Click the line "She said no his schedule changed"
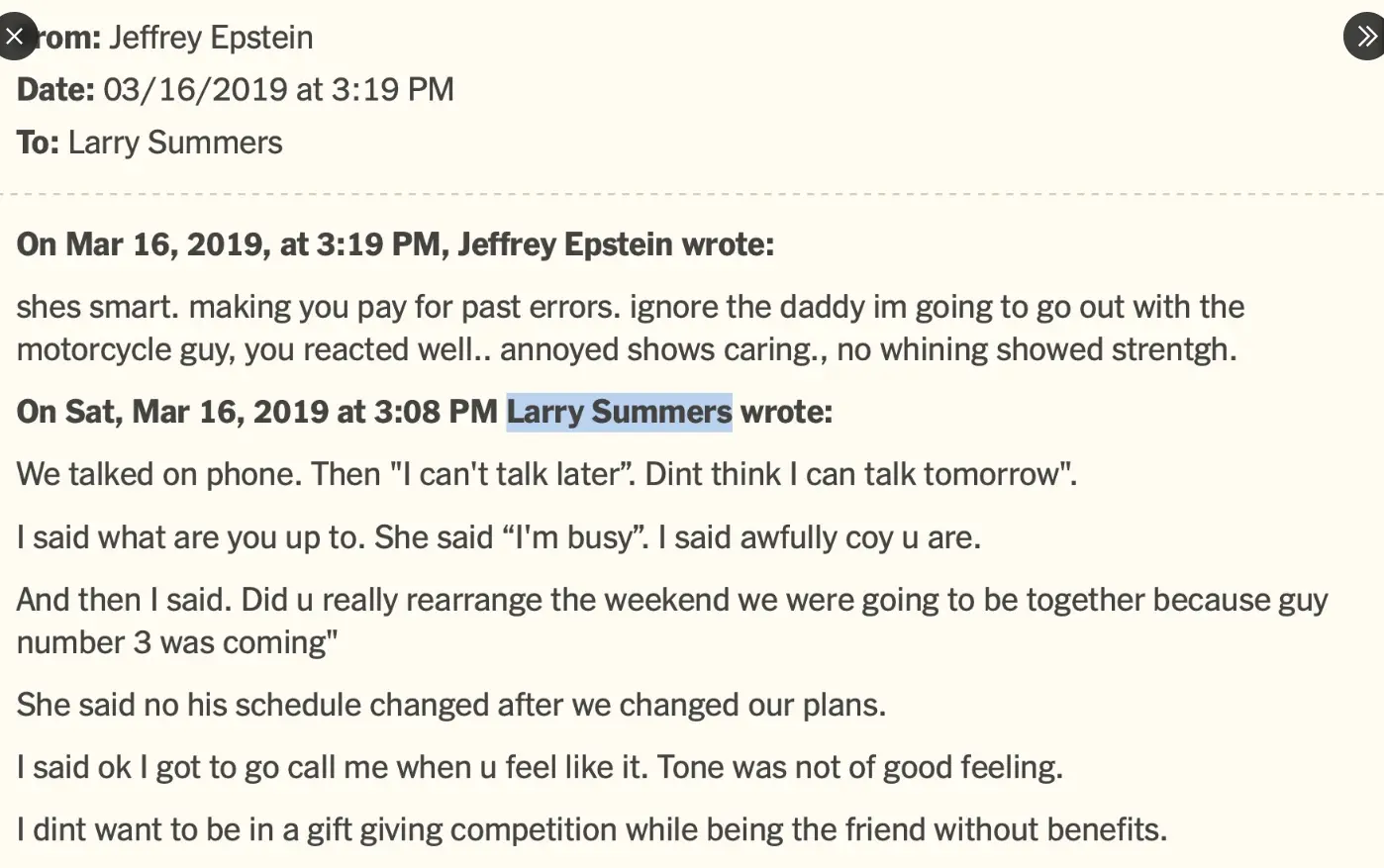This screenshot has width=1384, height=868. (450, 705)
